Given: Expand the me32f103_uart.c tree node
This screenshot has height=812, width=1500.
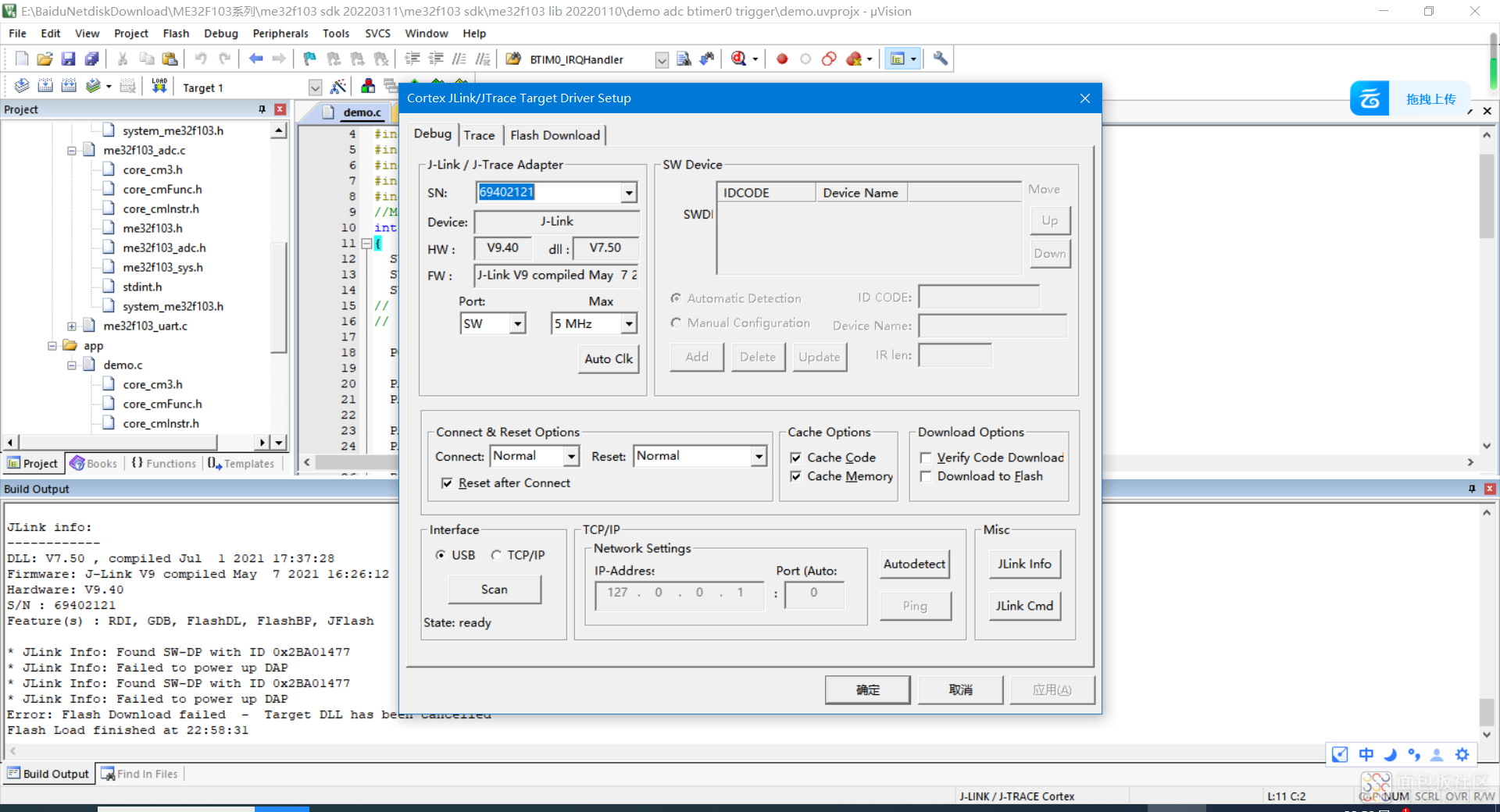Looking at the screenshot, I should coord(71,326).
